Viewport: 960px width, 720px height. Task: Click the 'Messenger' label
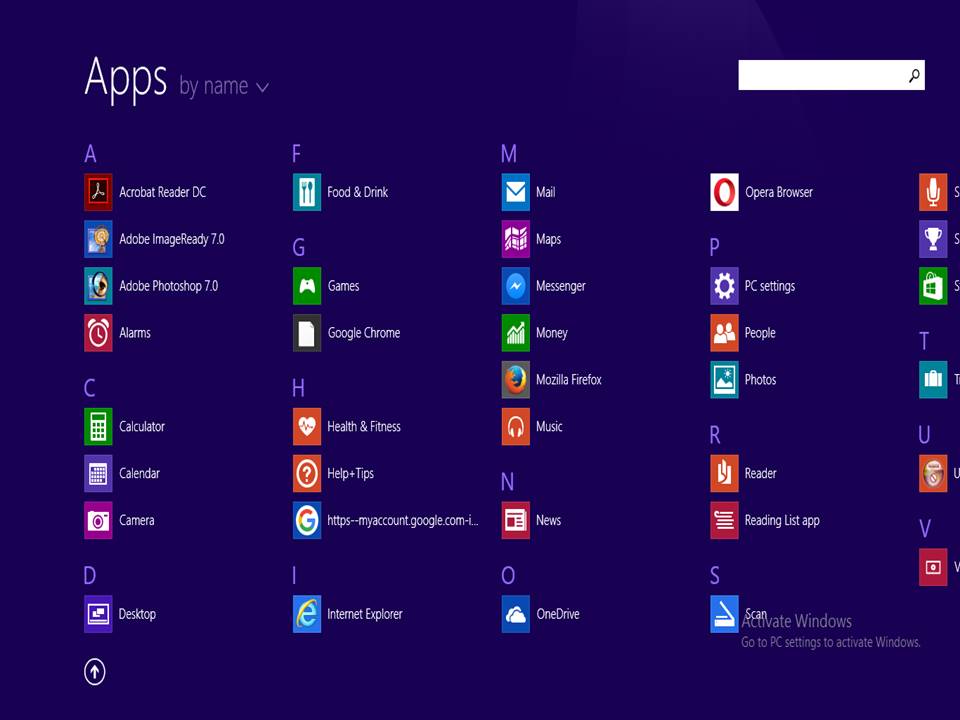[561, 286]
